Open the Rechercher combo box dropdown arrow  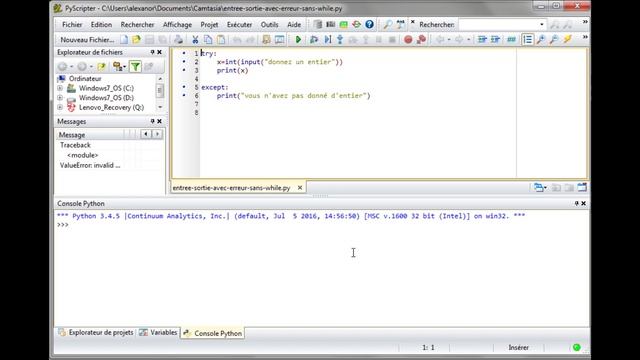(x=542, y=24)
